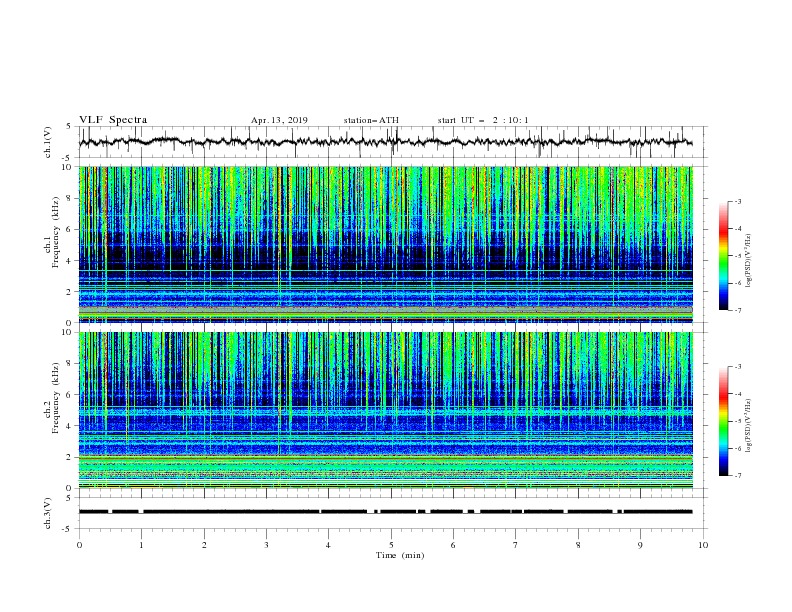Click the time-axis tick label '5'
792x612 pixels.
391,545
